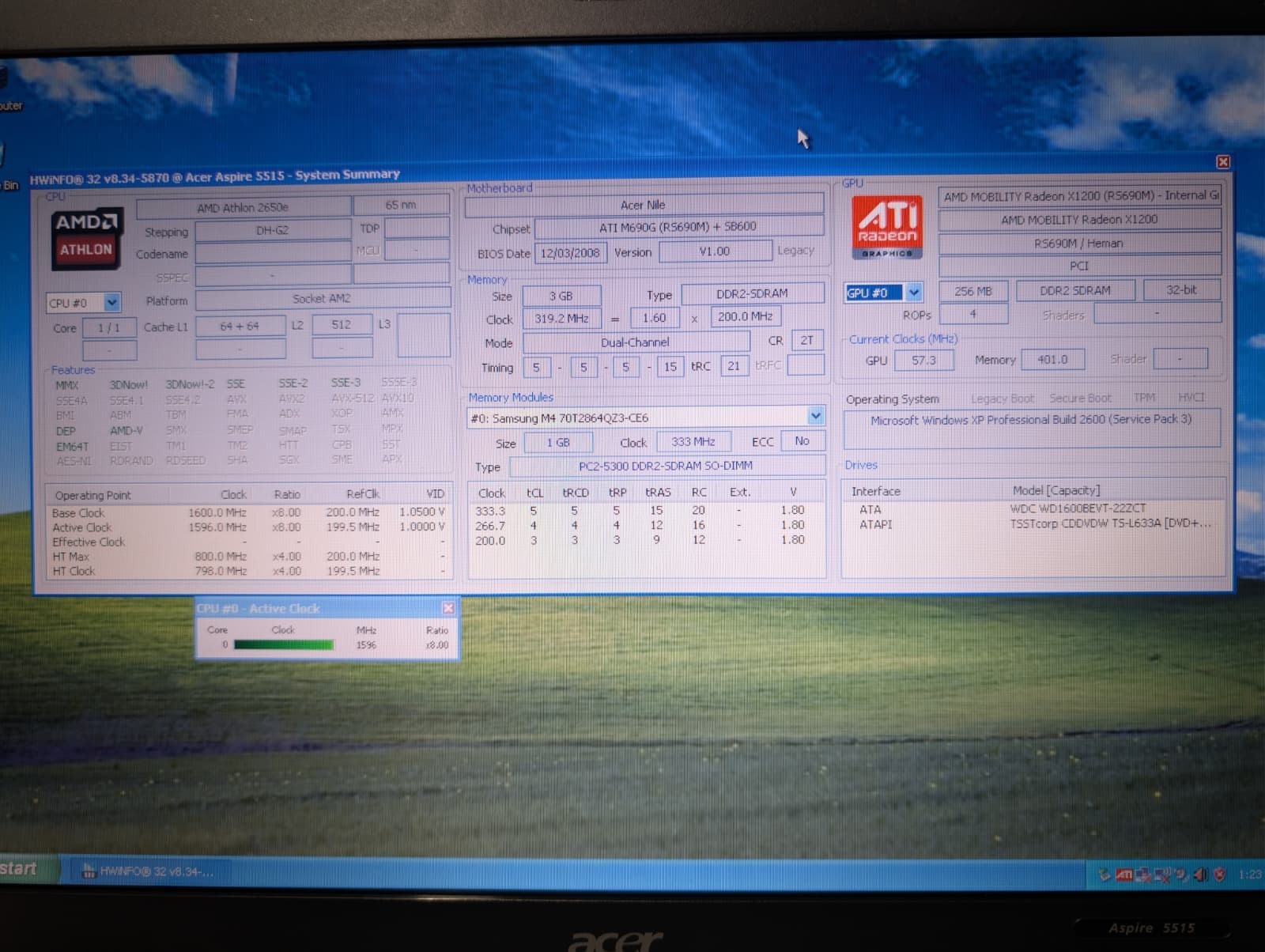Click the Model [Capacity] drives column header

(x=1056, y=490)
